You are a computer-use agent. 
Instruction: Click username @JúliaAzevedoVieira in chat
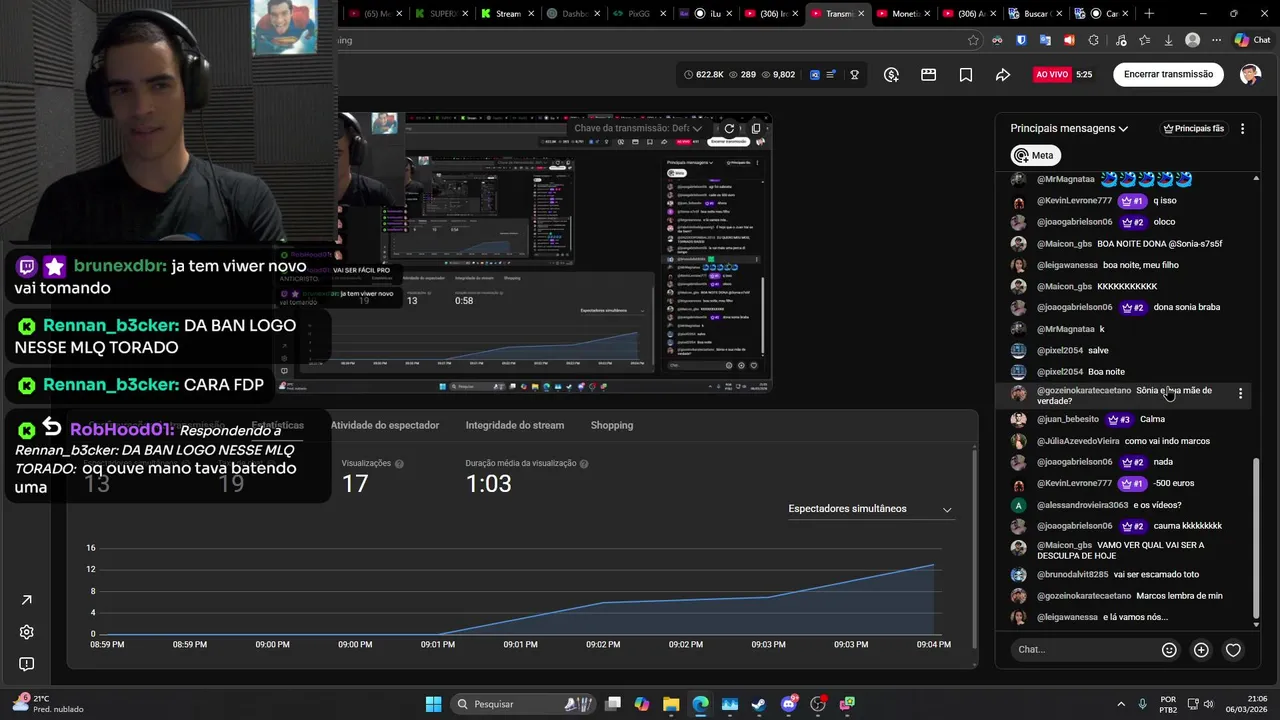point(1077,441)
